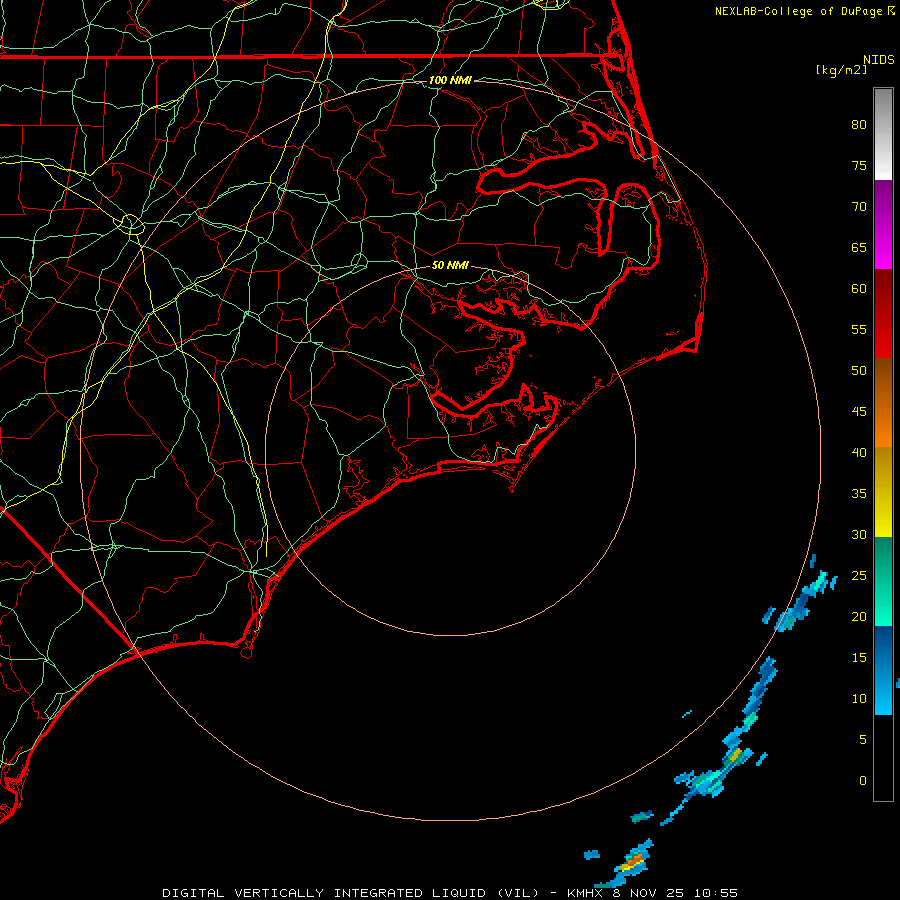The width and height of the screenshot is (900, 900).
Task: Click the 25 value on color scale
Action: coord(859,576)
